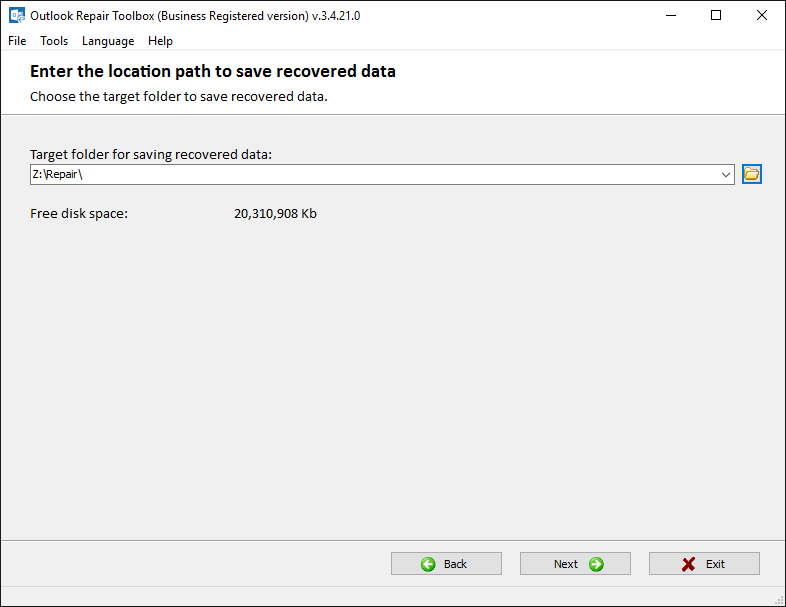Click the red X icon on Exit
Image resolution: width=786 pixels, height=607 pixels.
click(688, 564)
